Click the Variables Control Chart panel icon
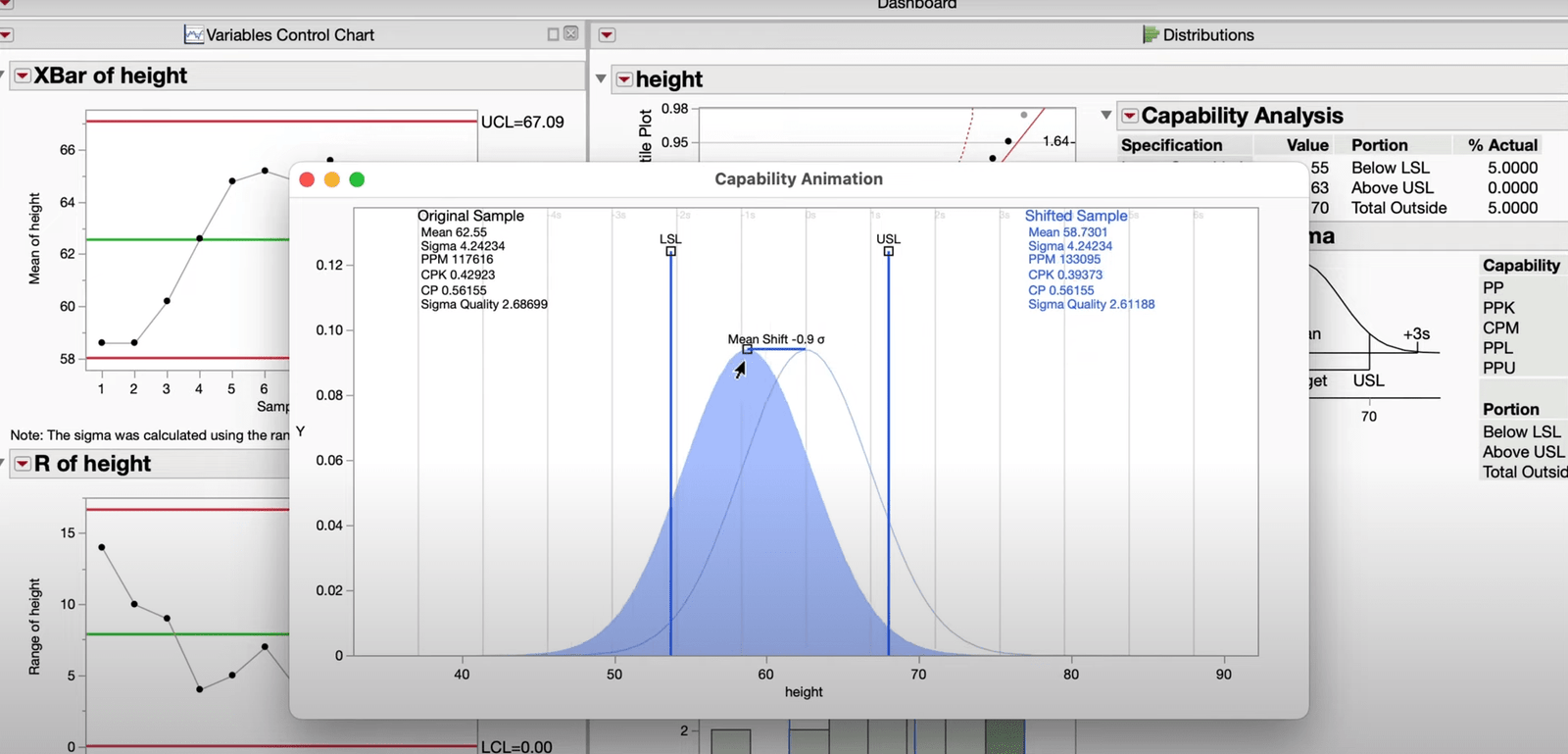 pos(194,34)
